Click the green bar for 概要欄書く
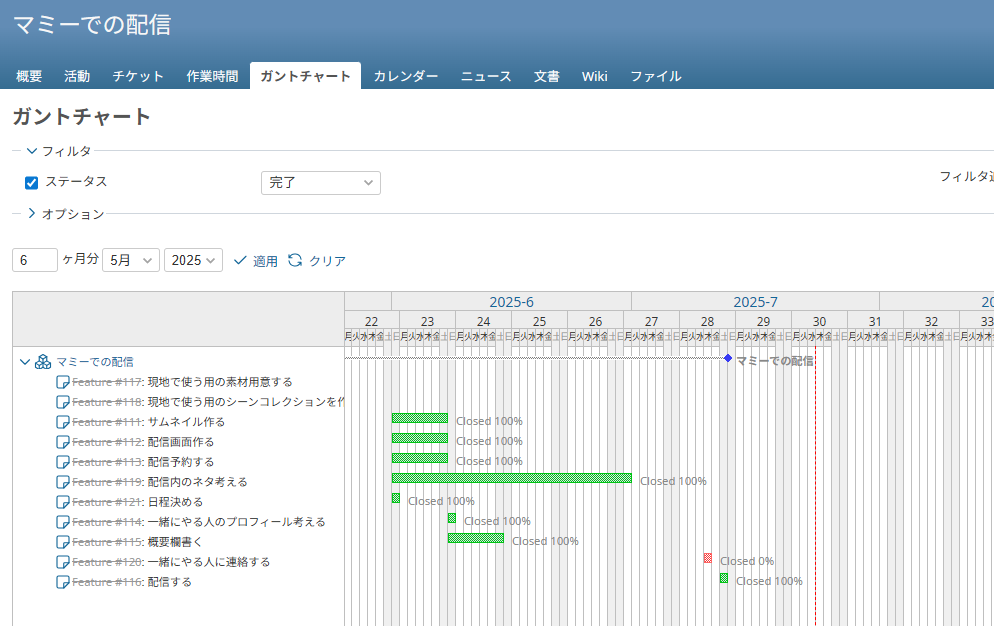Image resolution: width=994 pixels, height=626 pixels. point(476,538)
